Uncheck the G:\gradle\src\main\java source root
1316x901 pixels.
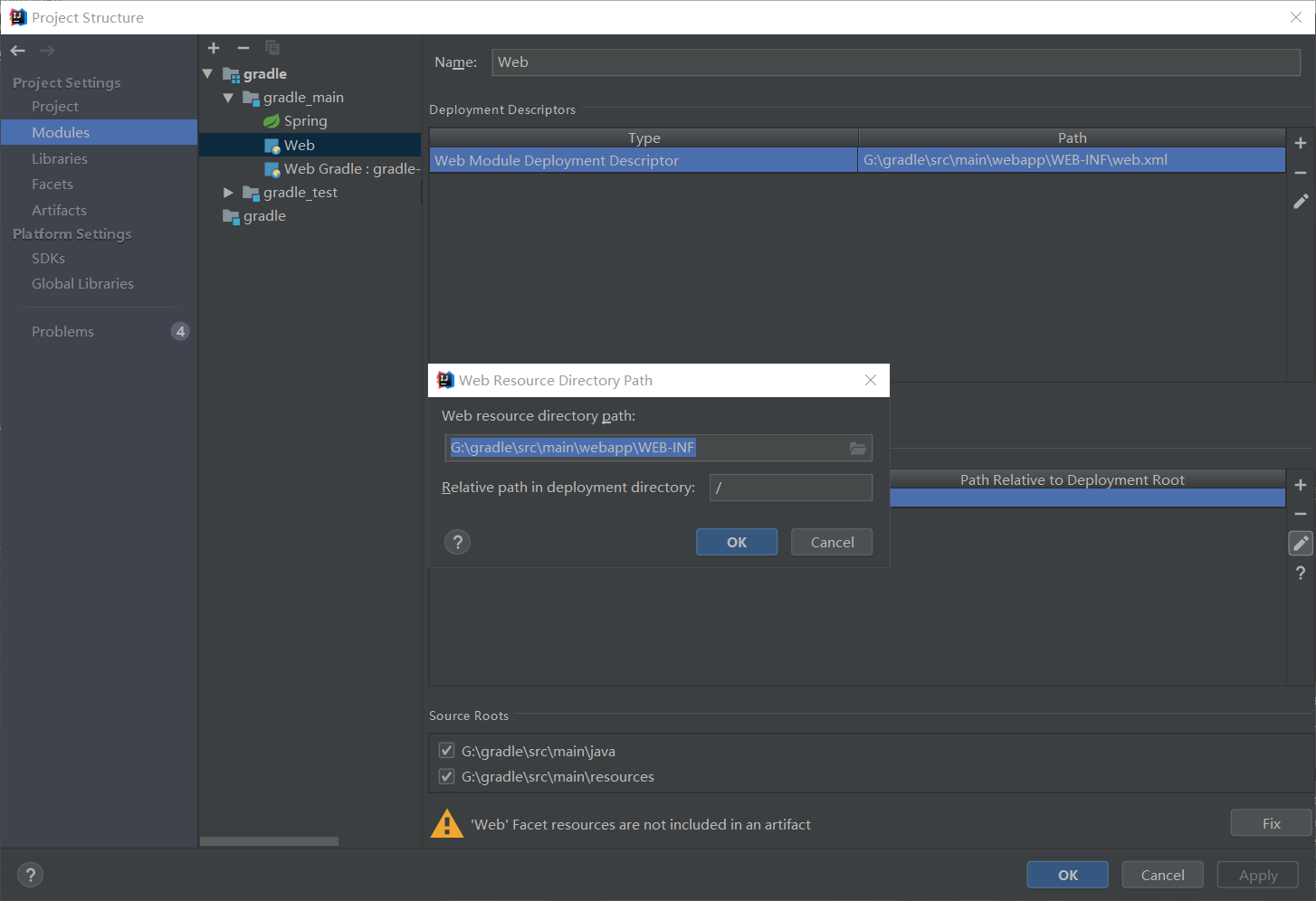446,750
